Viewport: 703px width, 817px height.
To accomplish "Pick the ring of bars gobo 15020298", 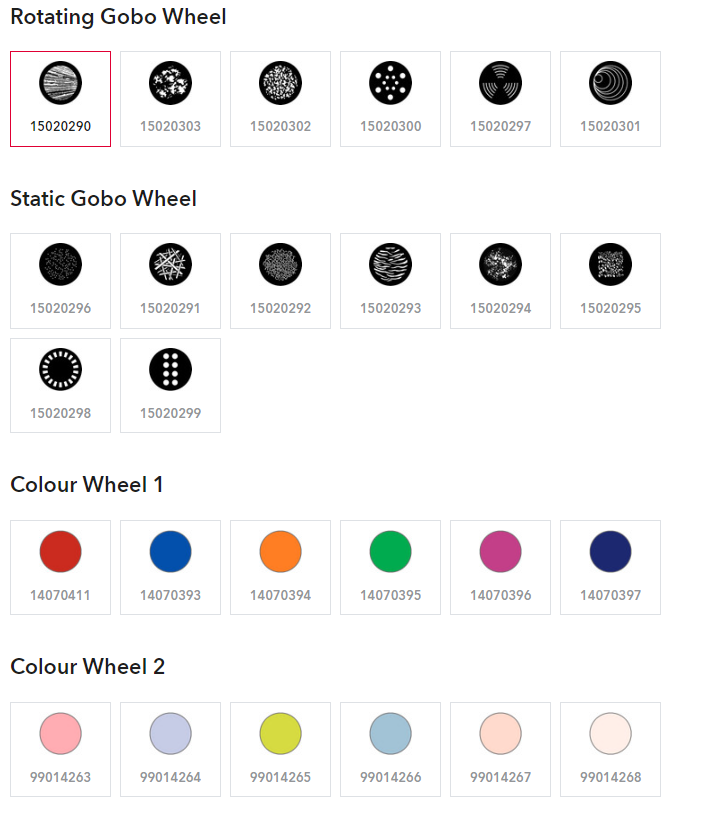I will [60, 386].
